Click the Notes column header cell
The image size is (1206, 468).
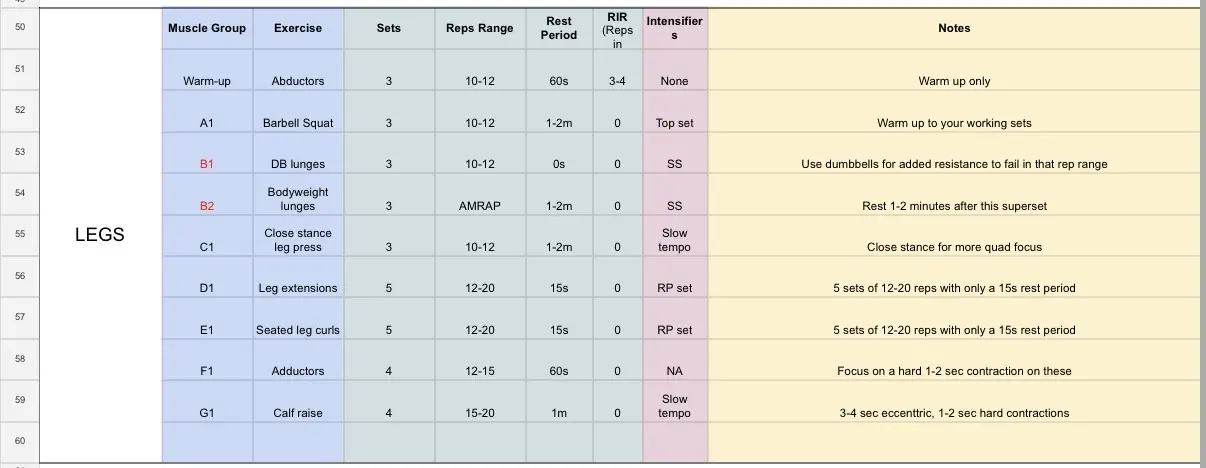(954, 28)
